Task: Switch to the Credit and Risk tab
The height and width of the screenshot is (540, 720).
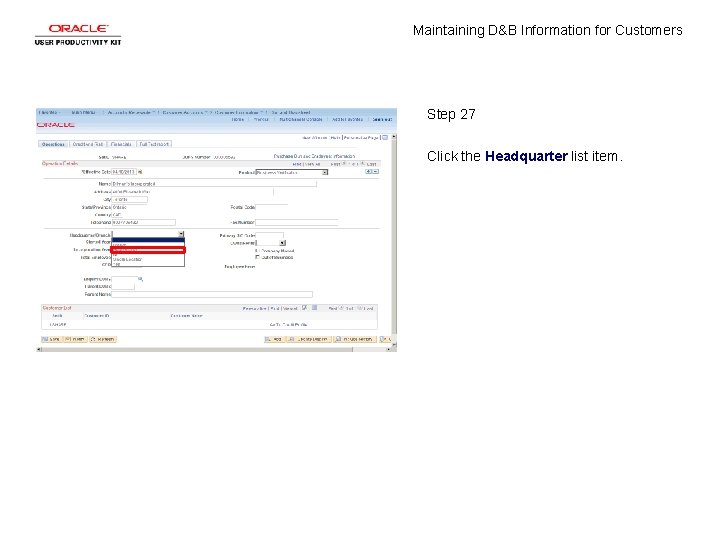Action: pos(88,144)
